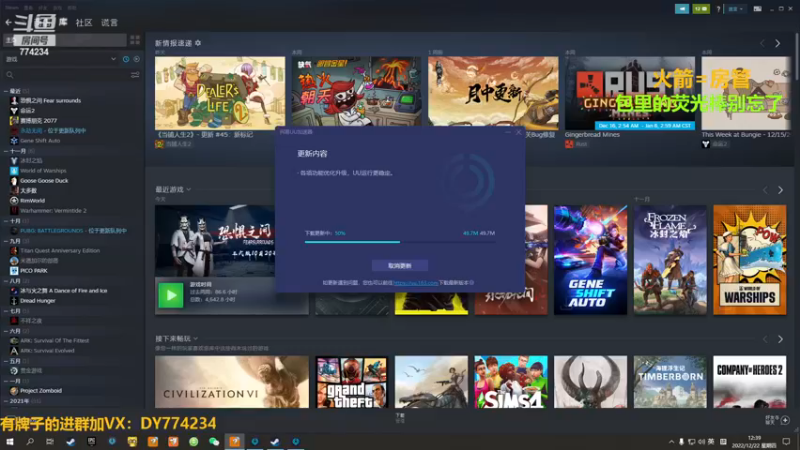Screen dimensions: 800x450
Task: Open account name dropdown
Action: click(x=735, y=9)
